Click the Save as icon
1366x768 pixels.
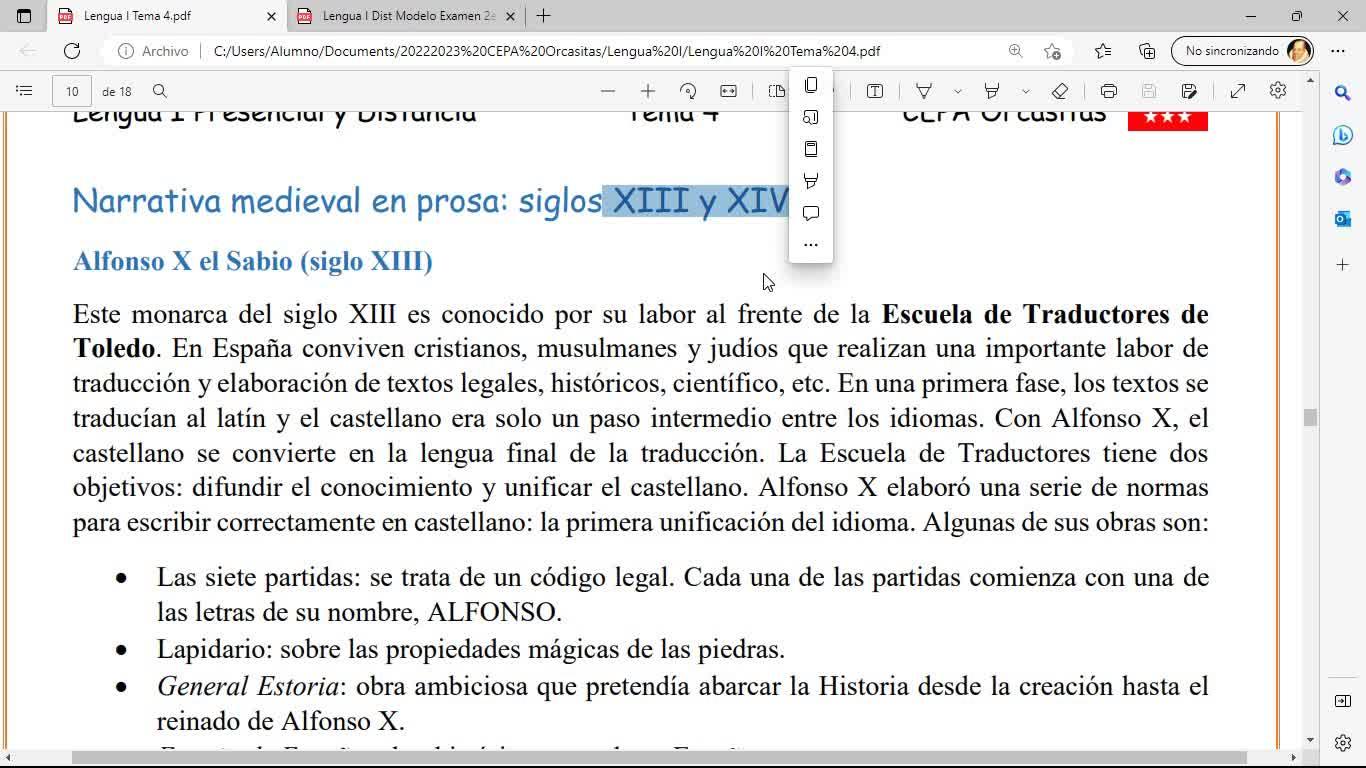point(1189,91)
